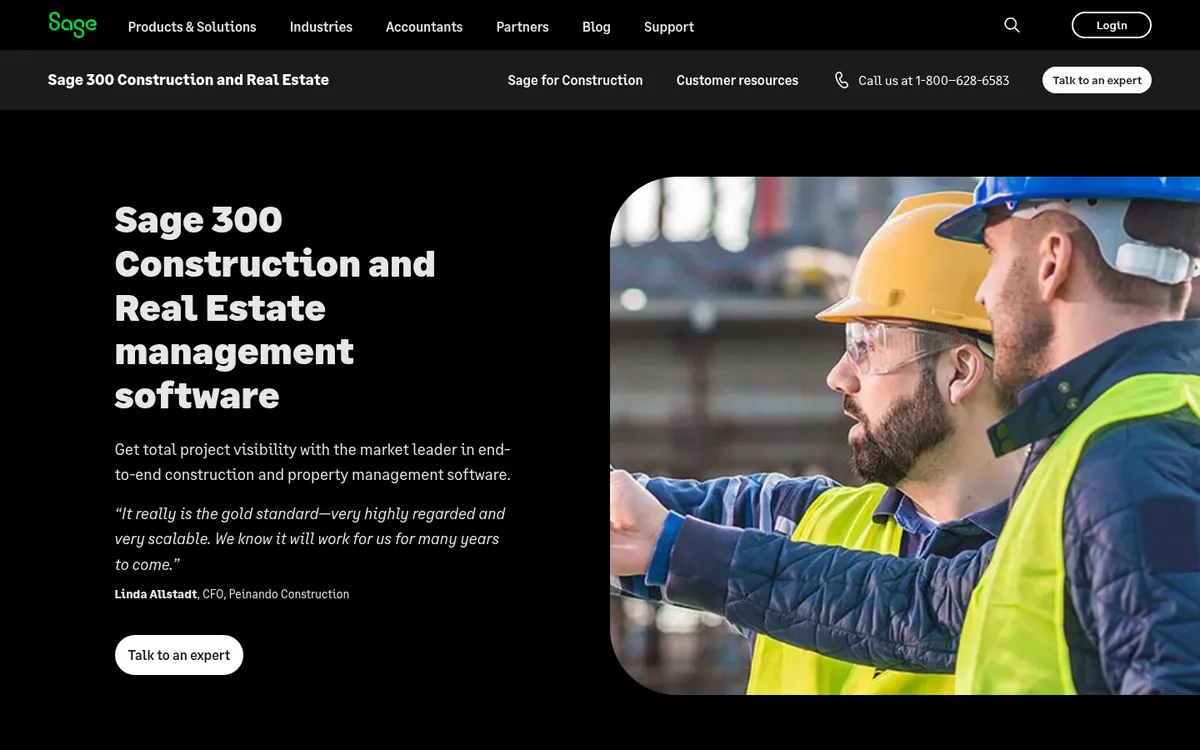Open the Support menu
This screenshot has height=750, width=1200.
(669, 27)
